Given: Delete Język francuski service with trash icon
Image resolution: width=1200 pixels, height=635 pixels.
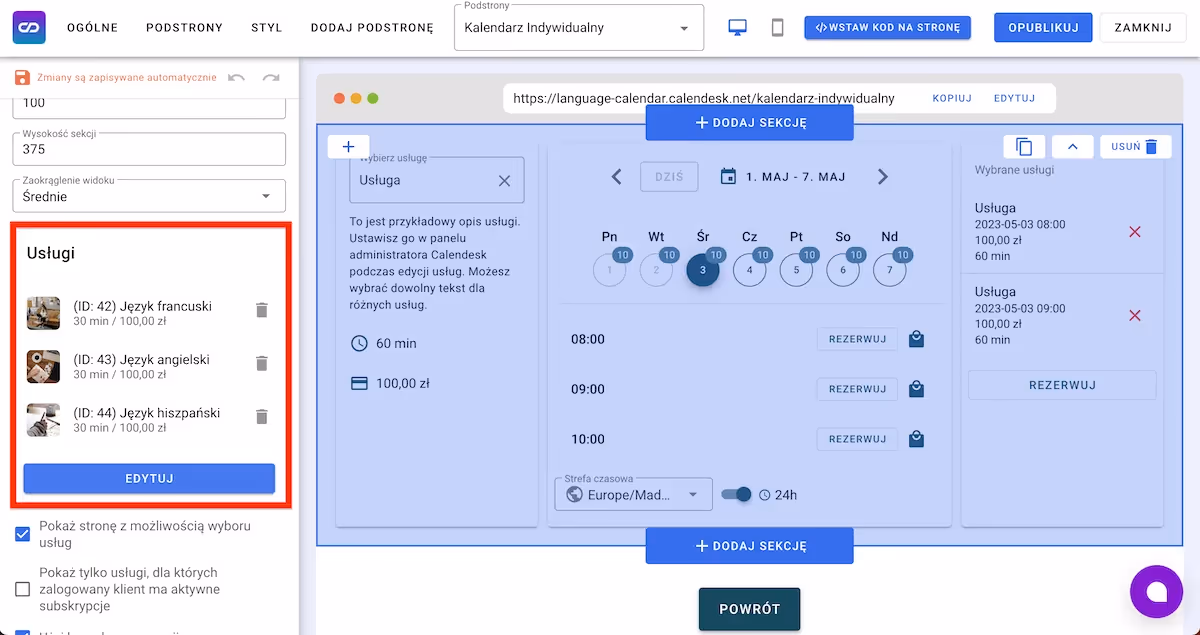Looking at the screenshot, I should (x=262, y=310).
